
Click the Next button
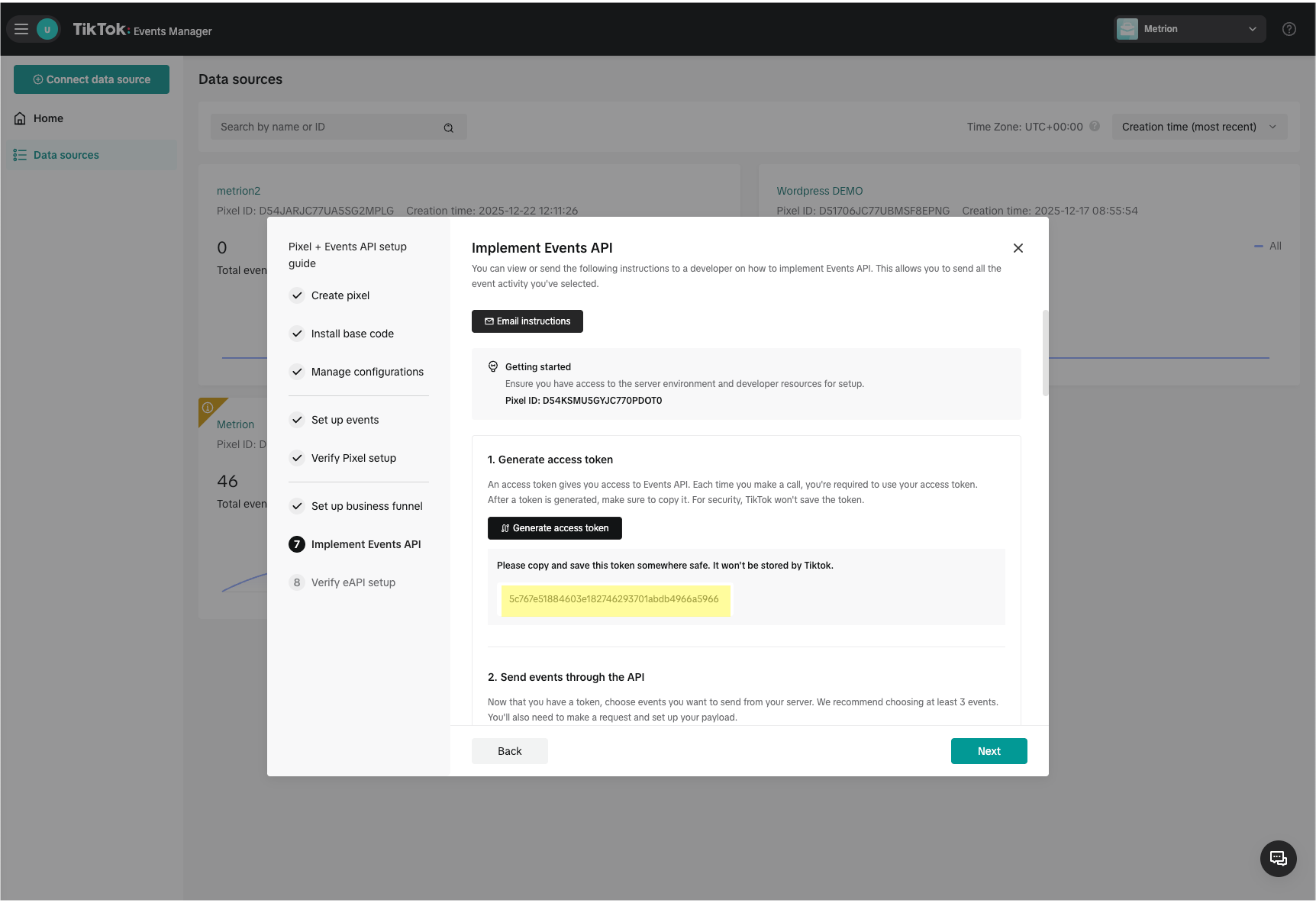tap(989, 751)
